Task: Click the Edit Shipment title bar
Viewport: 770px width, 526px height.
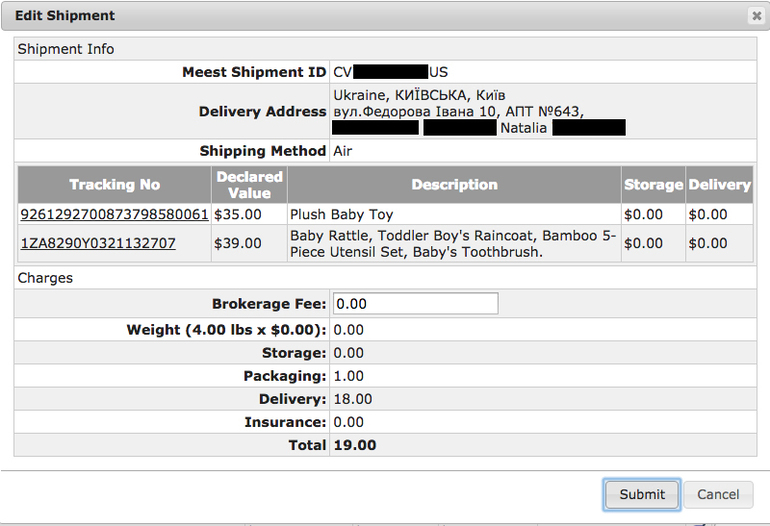Action: pos(300,16)
